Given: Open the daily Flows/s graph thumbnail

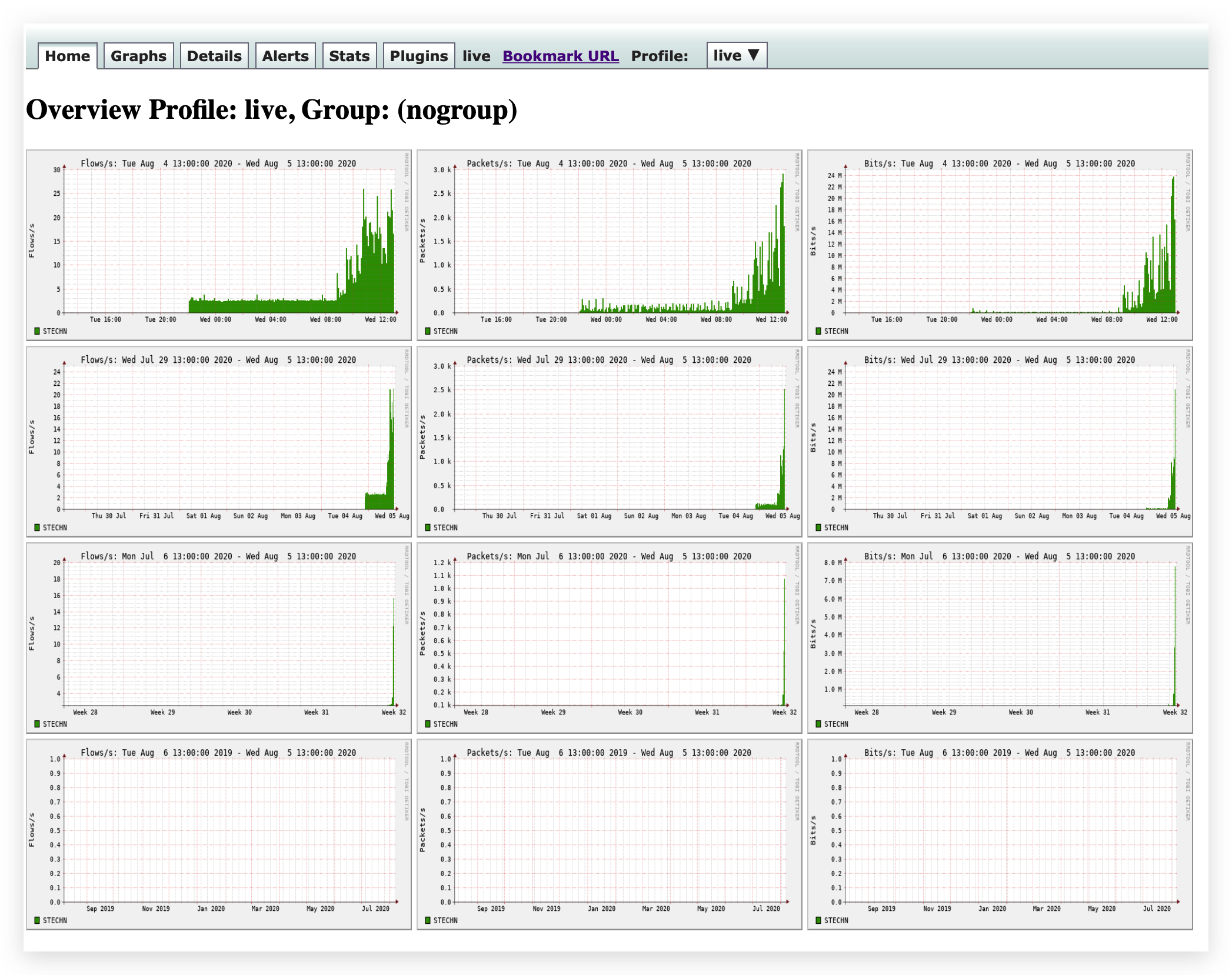Looking at the screenshot, I should pos(218,245).
